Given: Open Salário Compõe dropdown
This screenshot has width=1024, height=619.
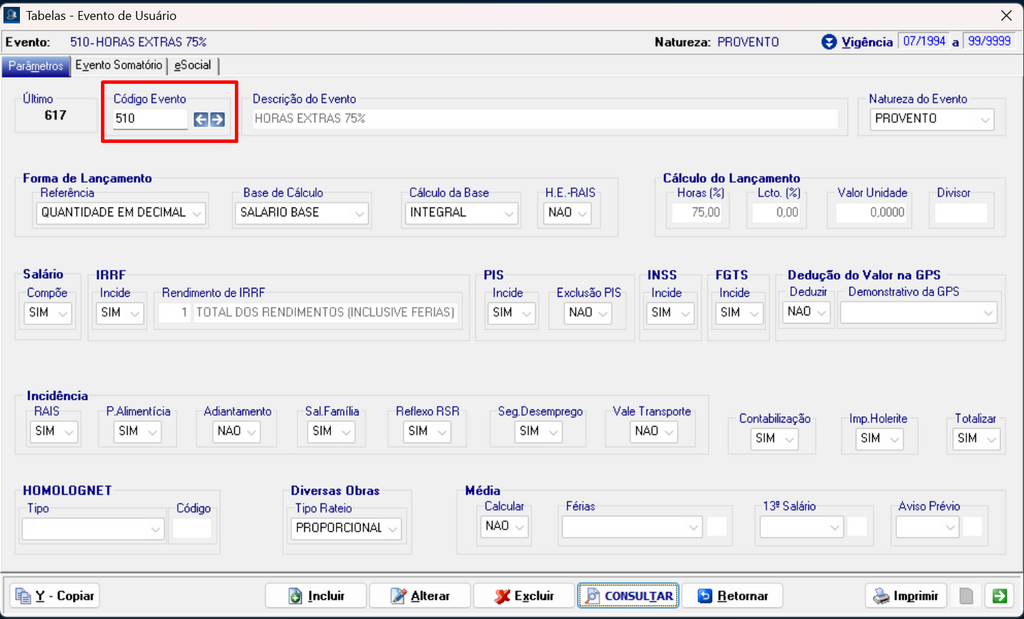Looking at the screenshot, I should tap(48, 313).
